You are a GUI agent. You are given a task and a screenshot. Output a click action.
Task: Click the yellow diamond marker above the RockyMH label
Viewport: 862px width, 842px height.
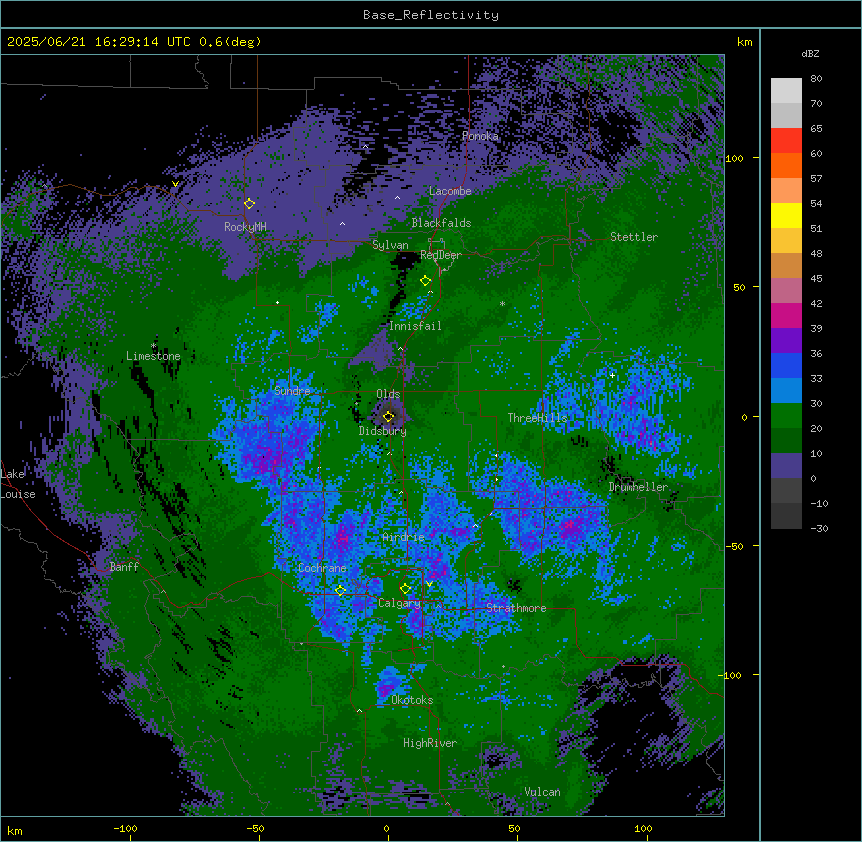coord(249,203)
